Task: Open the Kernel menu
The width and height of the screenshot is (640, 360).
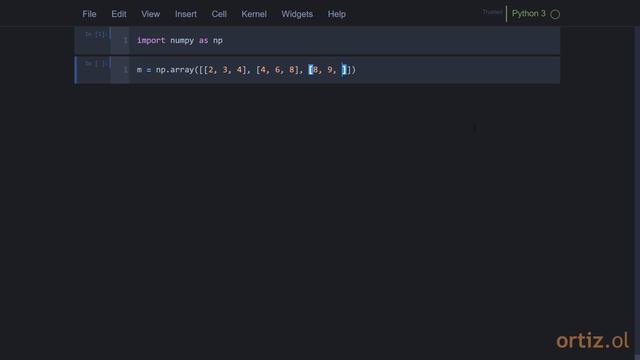Action: point(254,14)
